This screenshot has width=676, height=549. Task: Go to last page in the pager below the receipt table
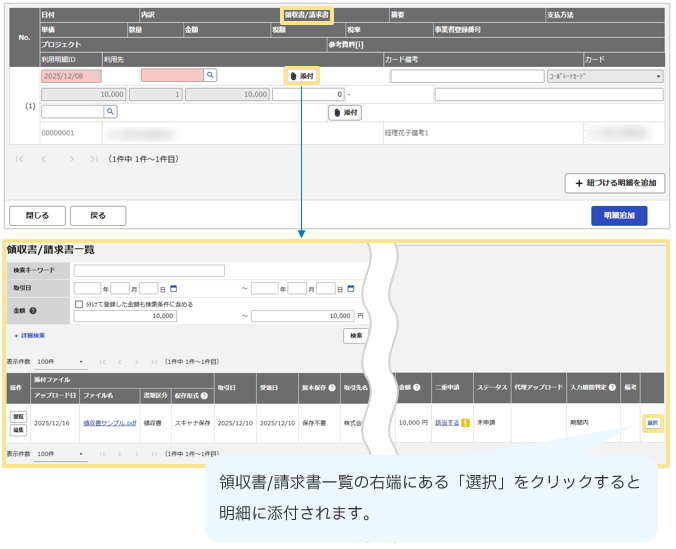click(153, 454)
